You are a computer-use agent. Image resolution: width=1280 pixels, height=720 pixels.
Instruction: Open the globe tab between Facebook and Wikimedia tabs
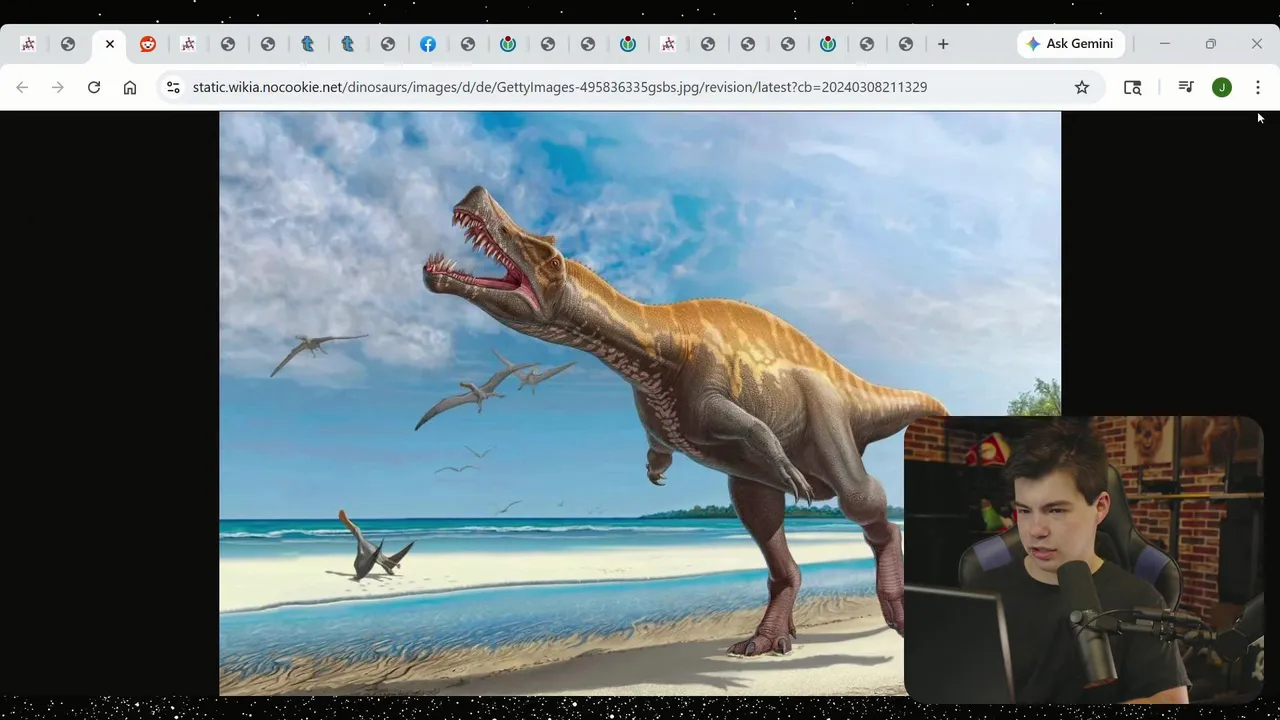(468, 44)
